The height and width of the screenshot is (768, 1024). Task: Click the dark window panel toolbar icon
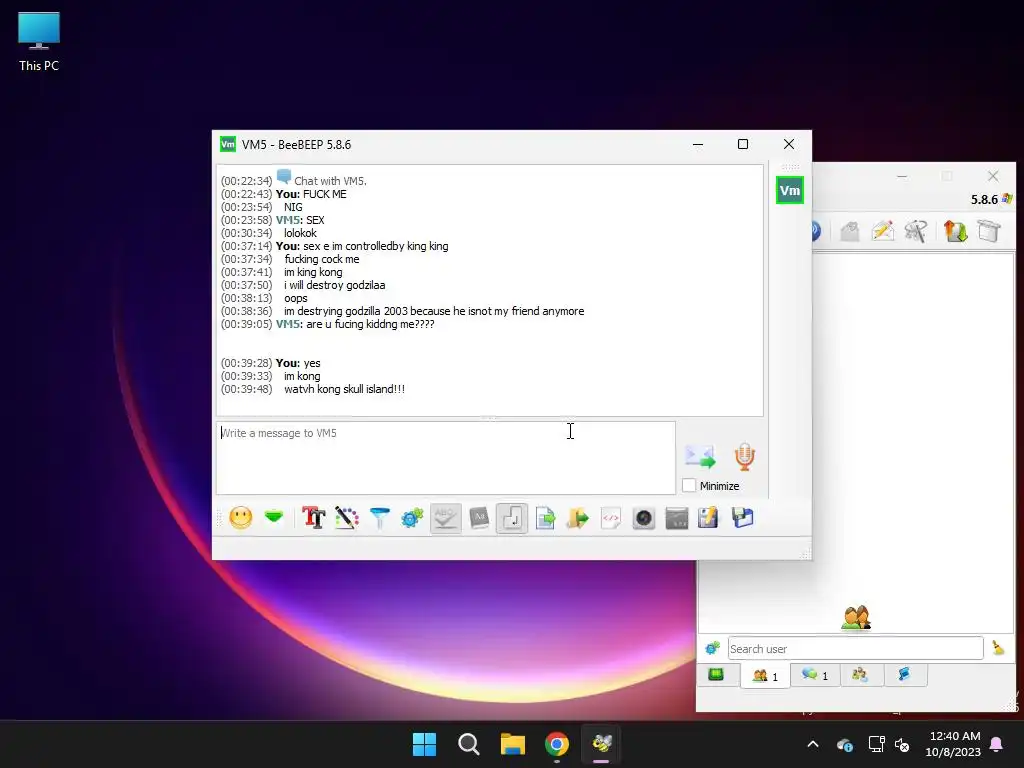[677, 519]
